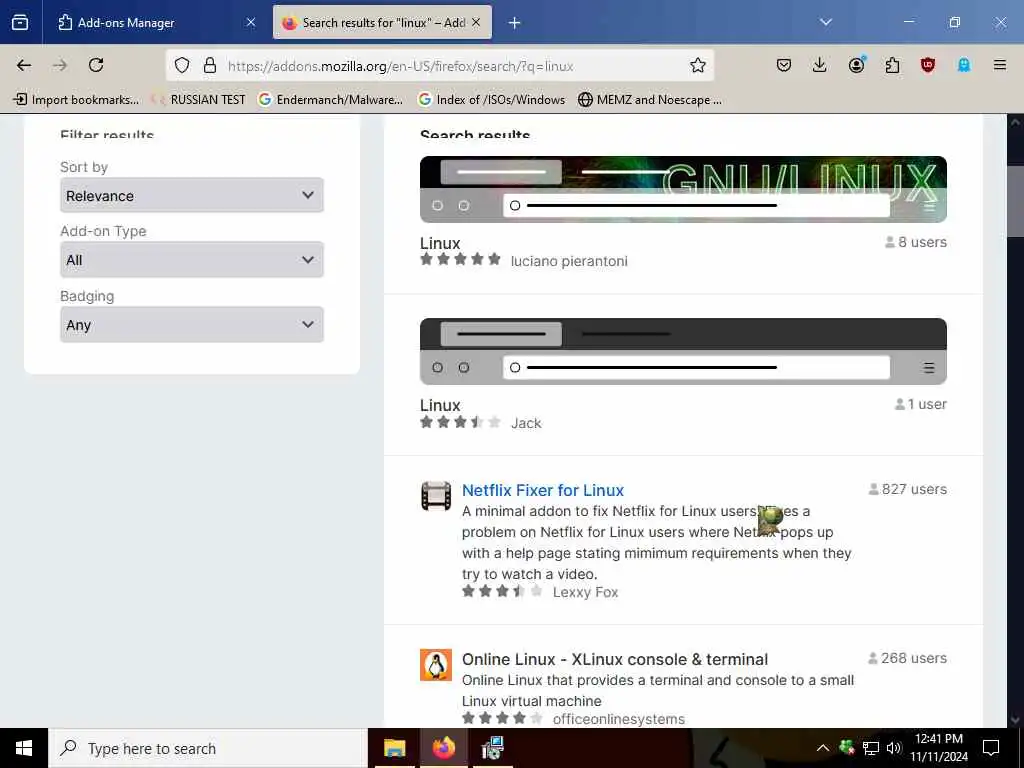This screenshot has height=768, width=1024.
Task: Open tracking protection shield icon
Action: [x=182, y=65]
